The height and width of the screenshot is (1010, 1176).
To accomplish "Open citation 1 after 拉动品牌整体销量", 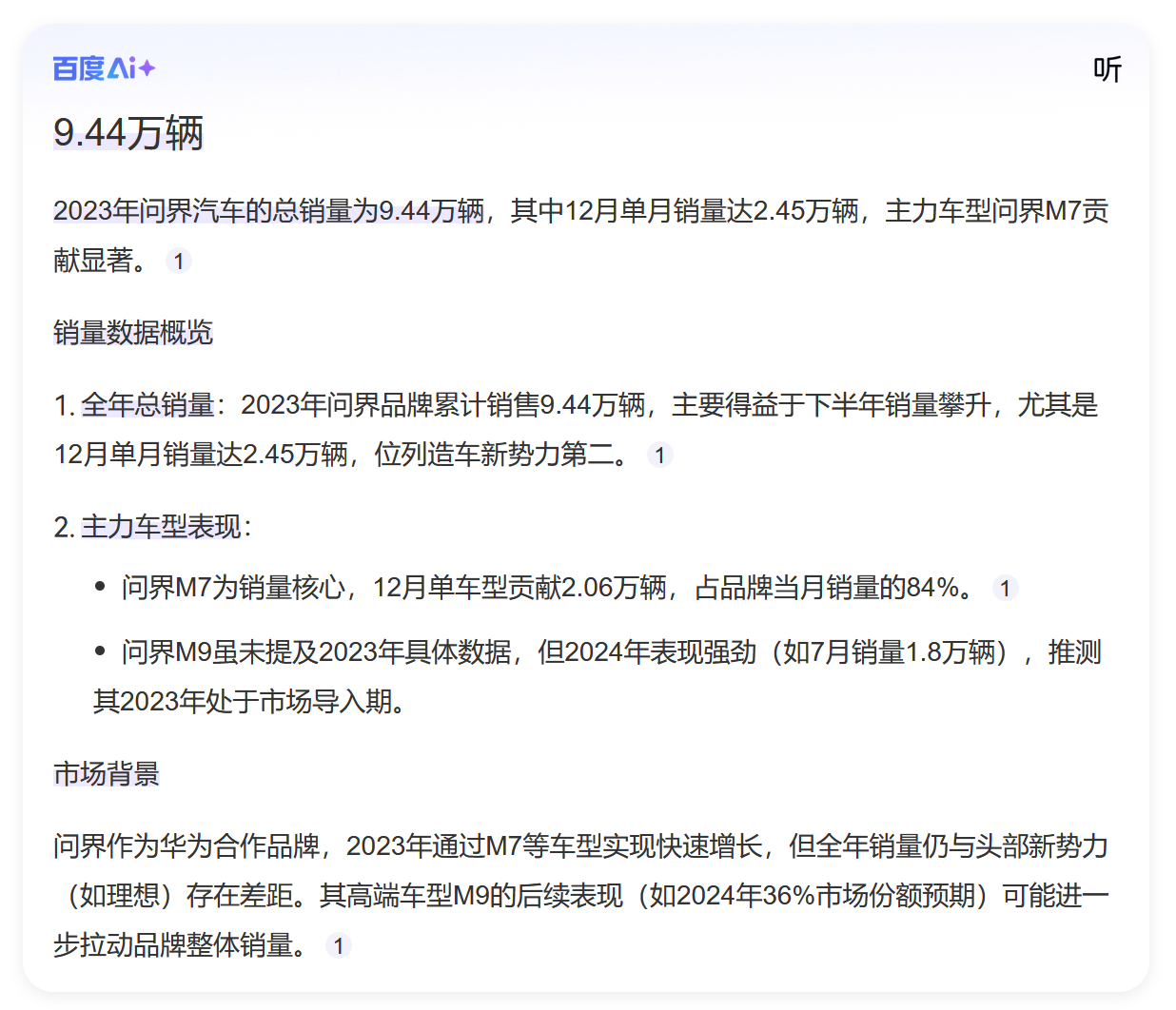I will 339,945.
